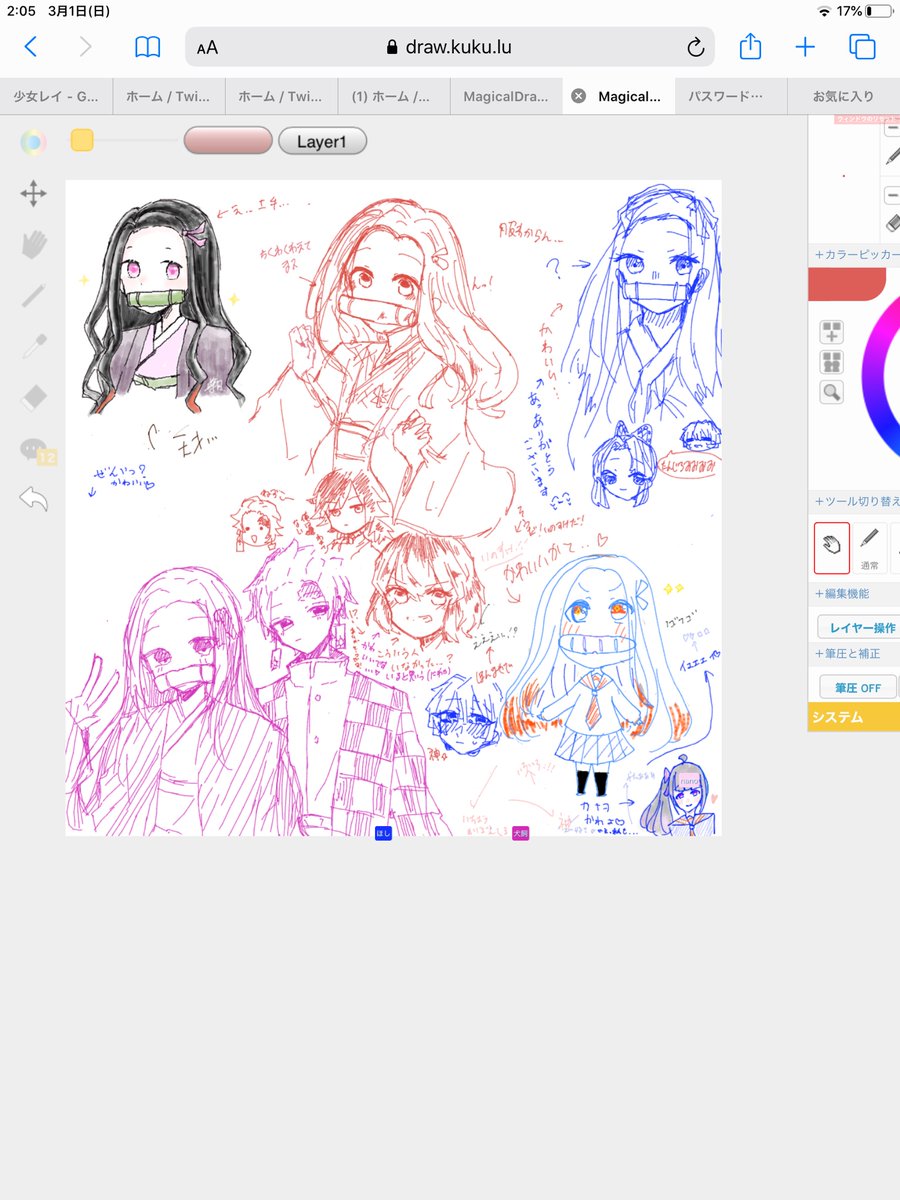Viewport: 900px width, 1200px height.
Task: Switch to the パスワード tab
Action: [730, 97]
